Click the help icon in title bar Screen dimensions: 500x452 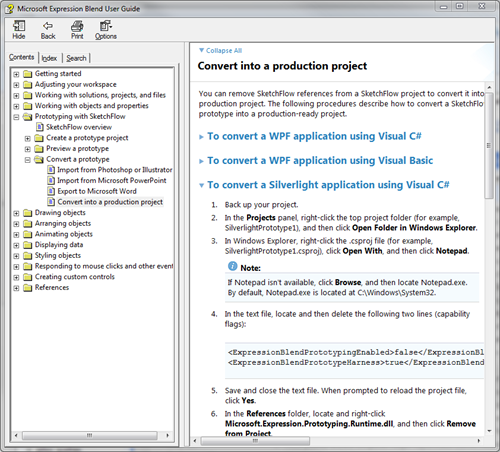coord(9,9)
